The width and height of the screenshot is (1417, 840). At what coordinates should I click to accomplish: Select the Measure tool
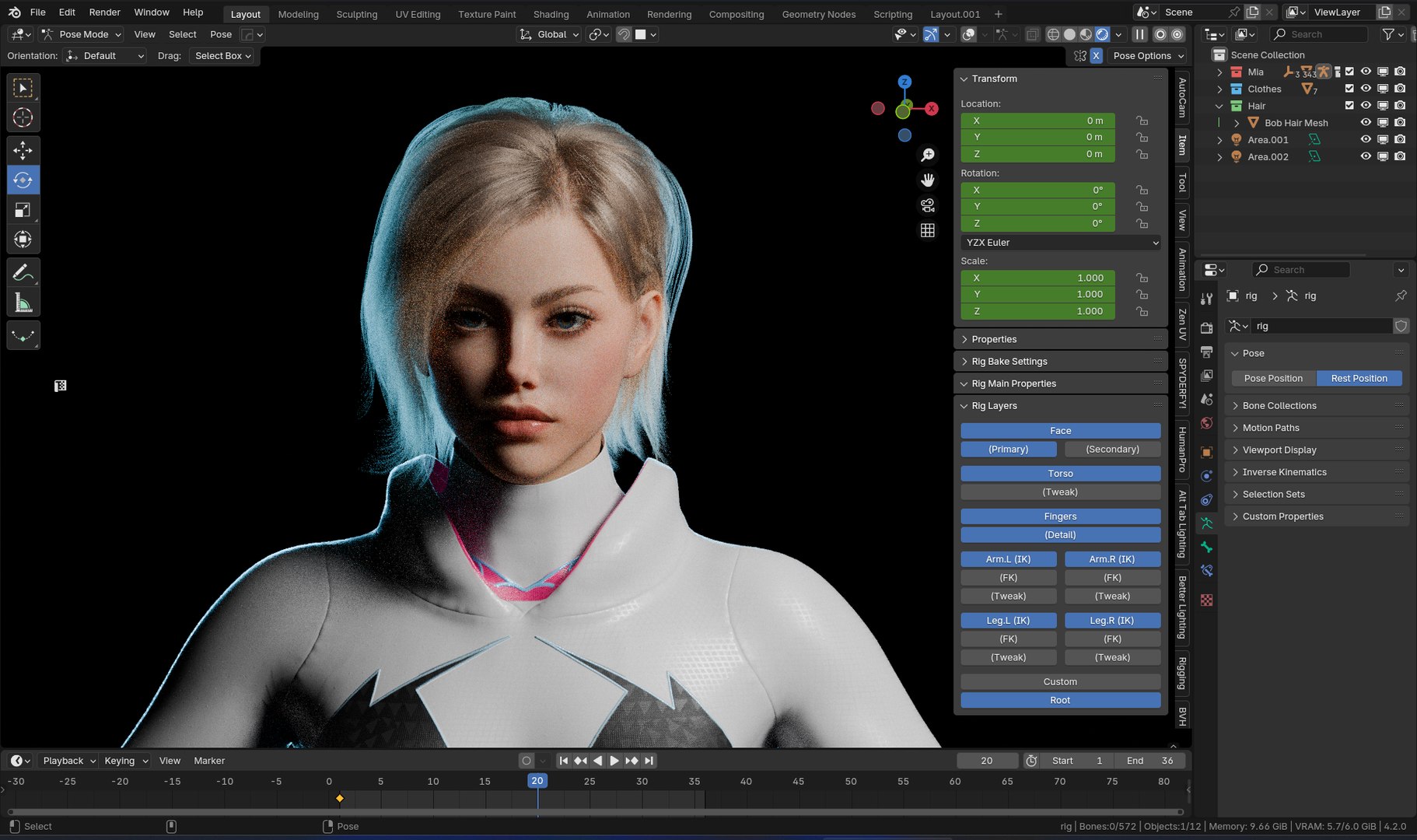(x=23, y=303)
